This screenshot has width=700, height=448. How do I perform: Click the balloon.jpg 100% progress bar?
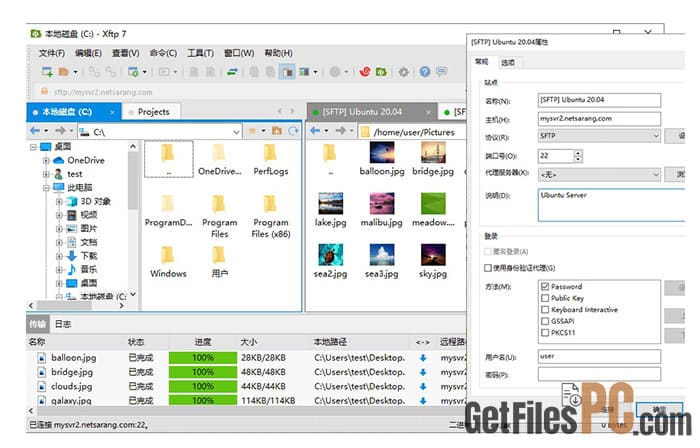click(x=203, y=358)
